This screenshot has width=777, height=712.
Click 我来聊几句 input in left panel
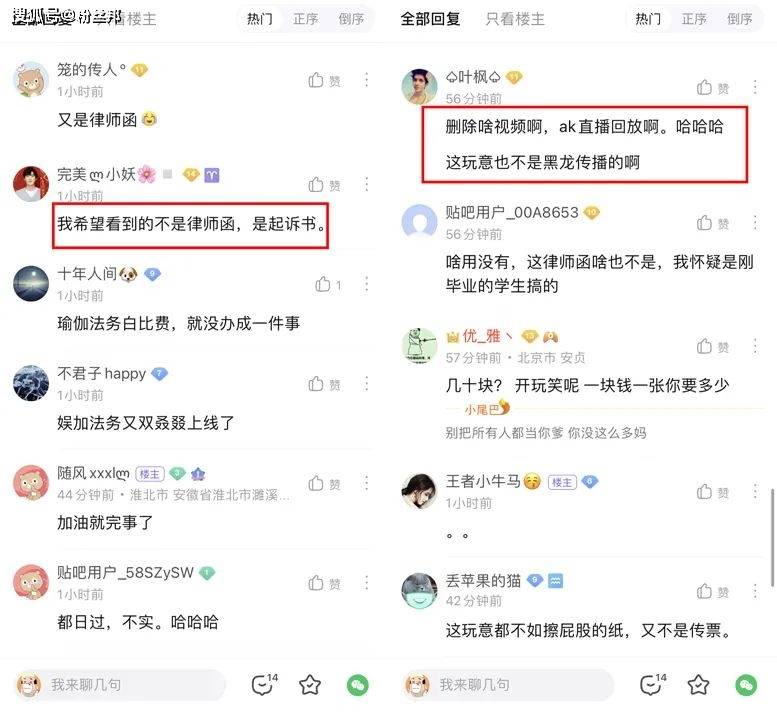coord(120,685)
